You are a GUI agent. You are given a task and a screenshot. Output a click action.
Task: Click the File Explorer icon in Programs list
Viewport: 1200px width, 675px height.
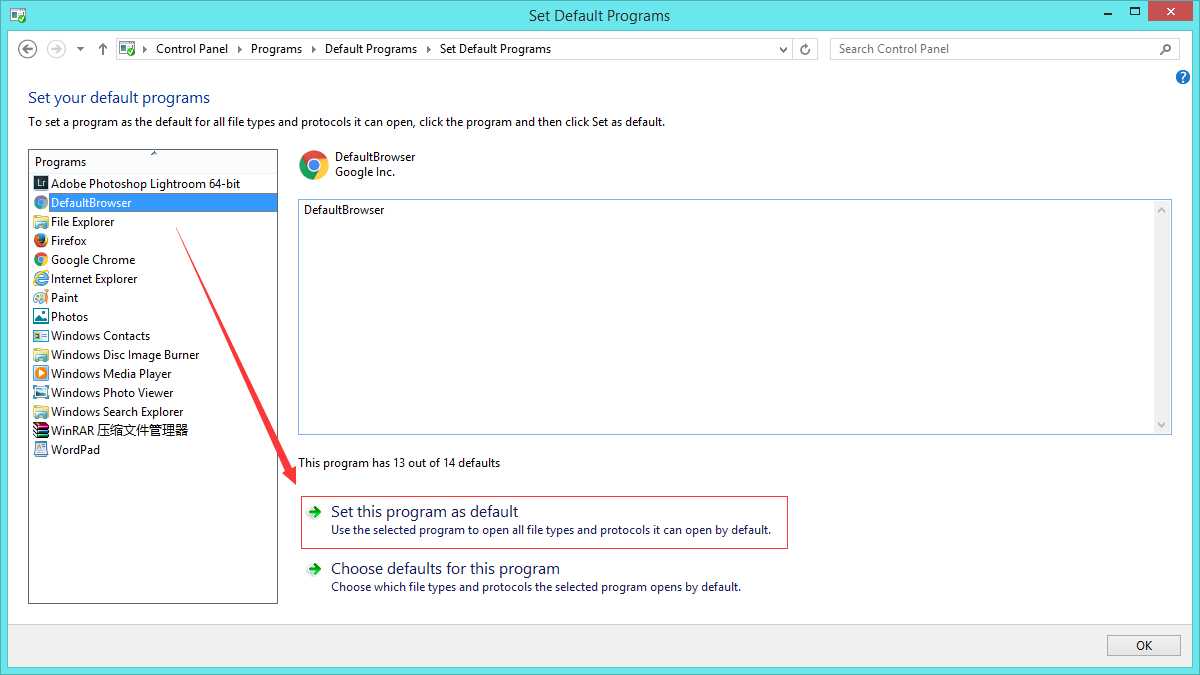click(41, 222)
